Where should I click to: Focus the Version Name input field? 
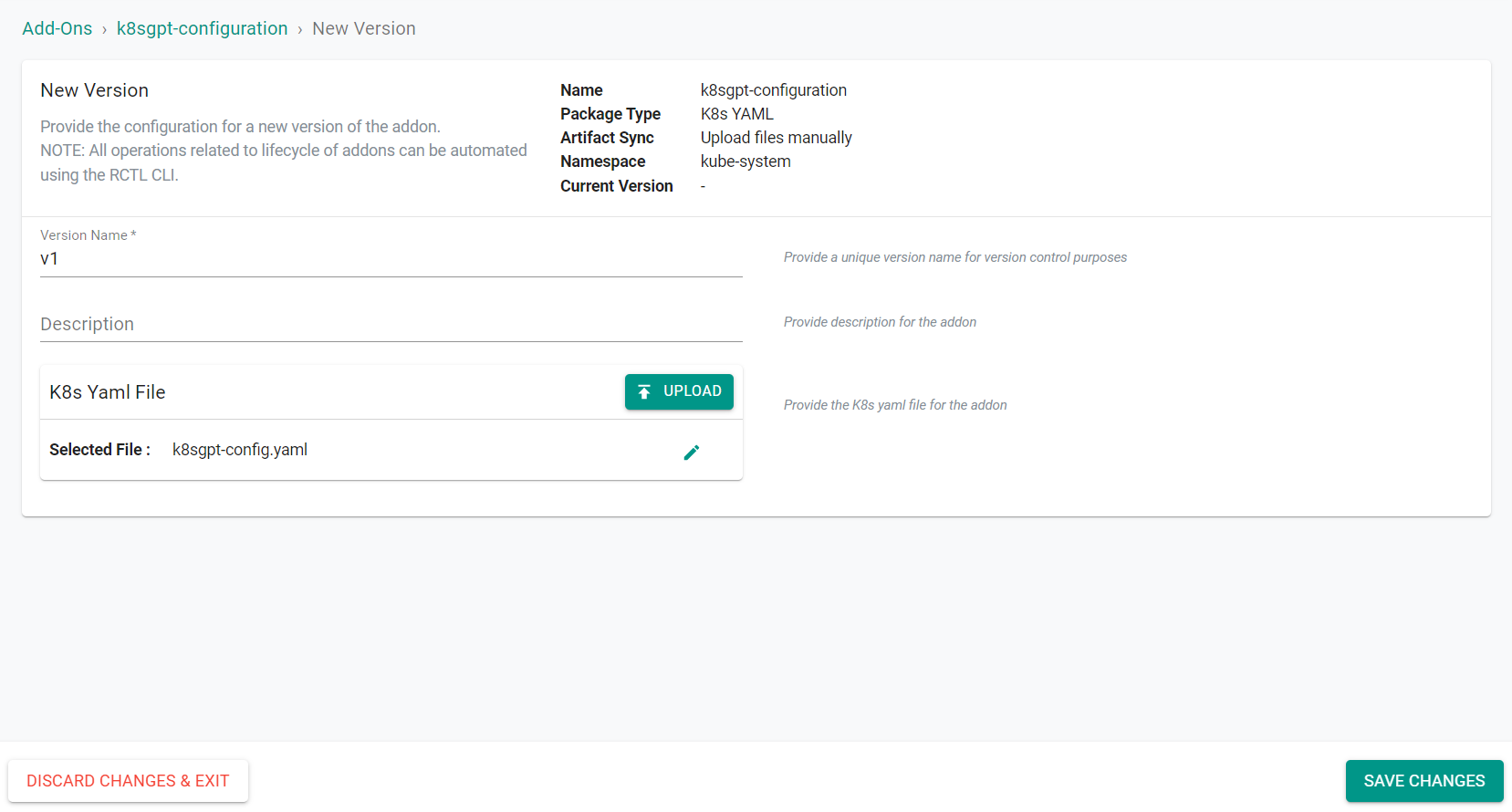click(x=391, y=259)
